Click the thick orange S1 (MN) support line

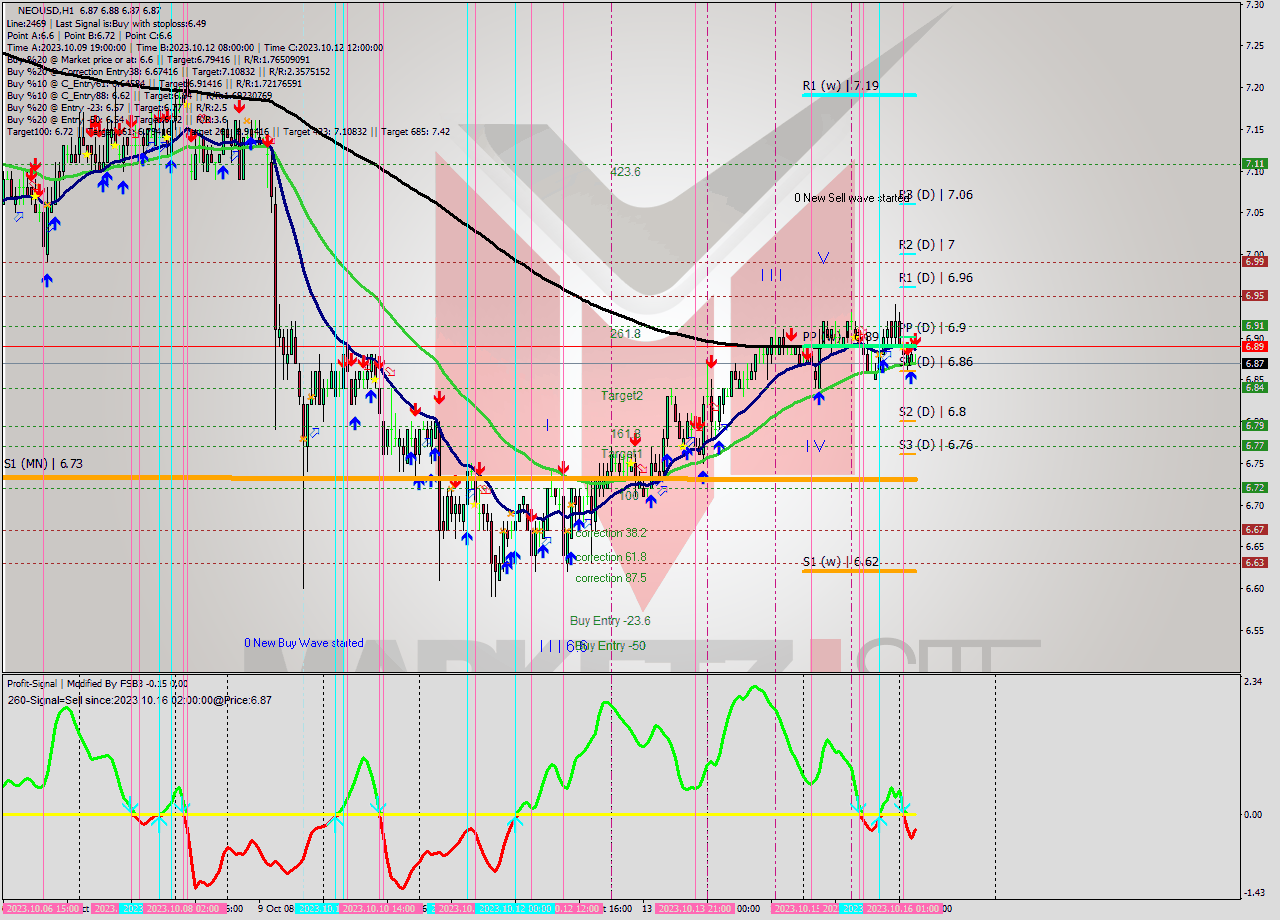coord(460,479)
